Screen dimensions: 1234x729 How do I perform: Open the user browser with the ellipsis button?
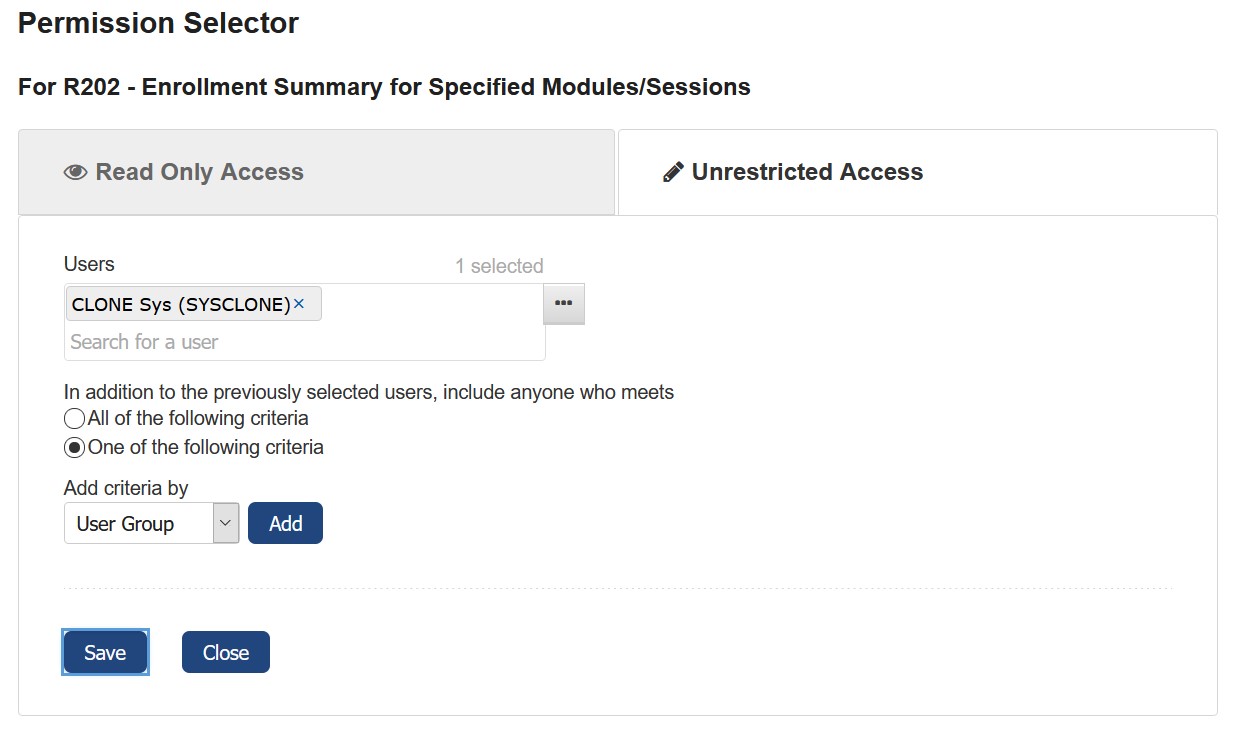pos(563,304)
